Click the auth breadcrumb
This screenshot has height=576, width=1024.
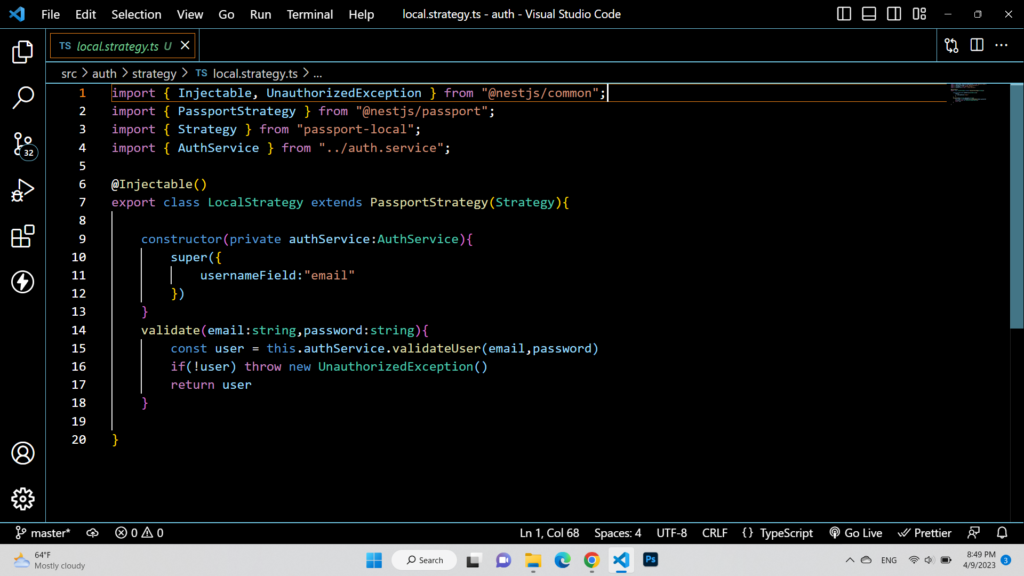click(104, 74)
